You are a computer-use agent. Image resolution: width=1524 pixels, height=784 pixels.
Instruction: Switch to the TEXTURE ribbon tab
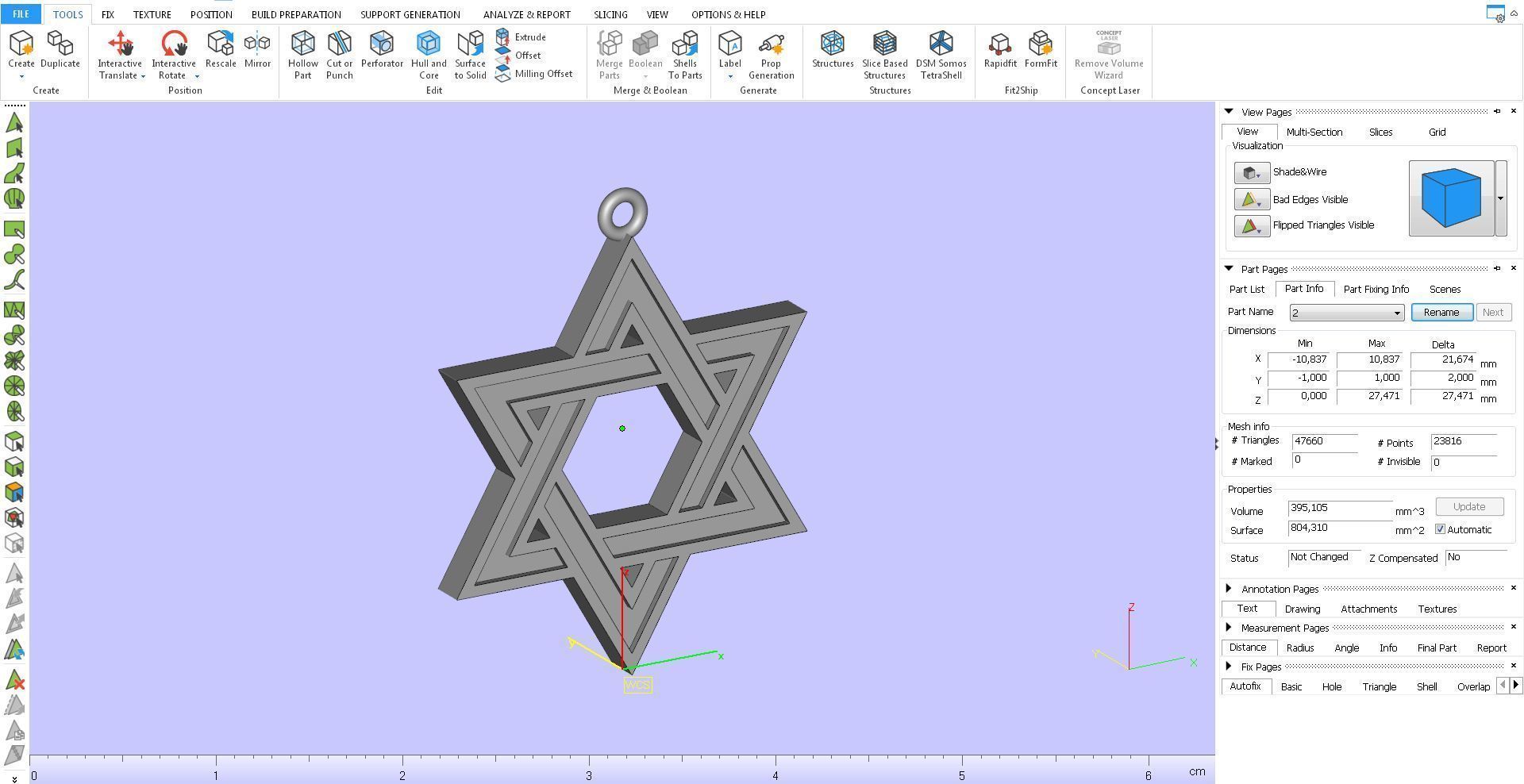point(152,14)
